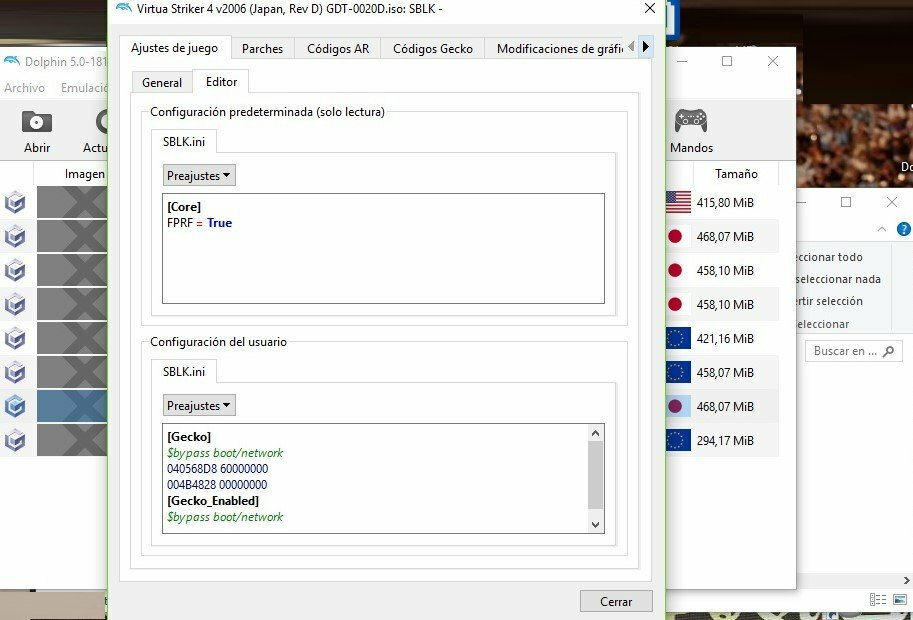Open Preajustes dropdown in user configuration
This screenshot has width=913, height=620.
pyautogui.click(x=199, y=406)
